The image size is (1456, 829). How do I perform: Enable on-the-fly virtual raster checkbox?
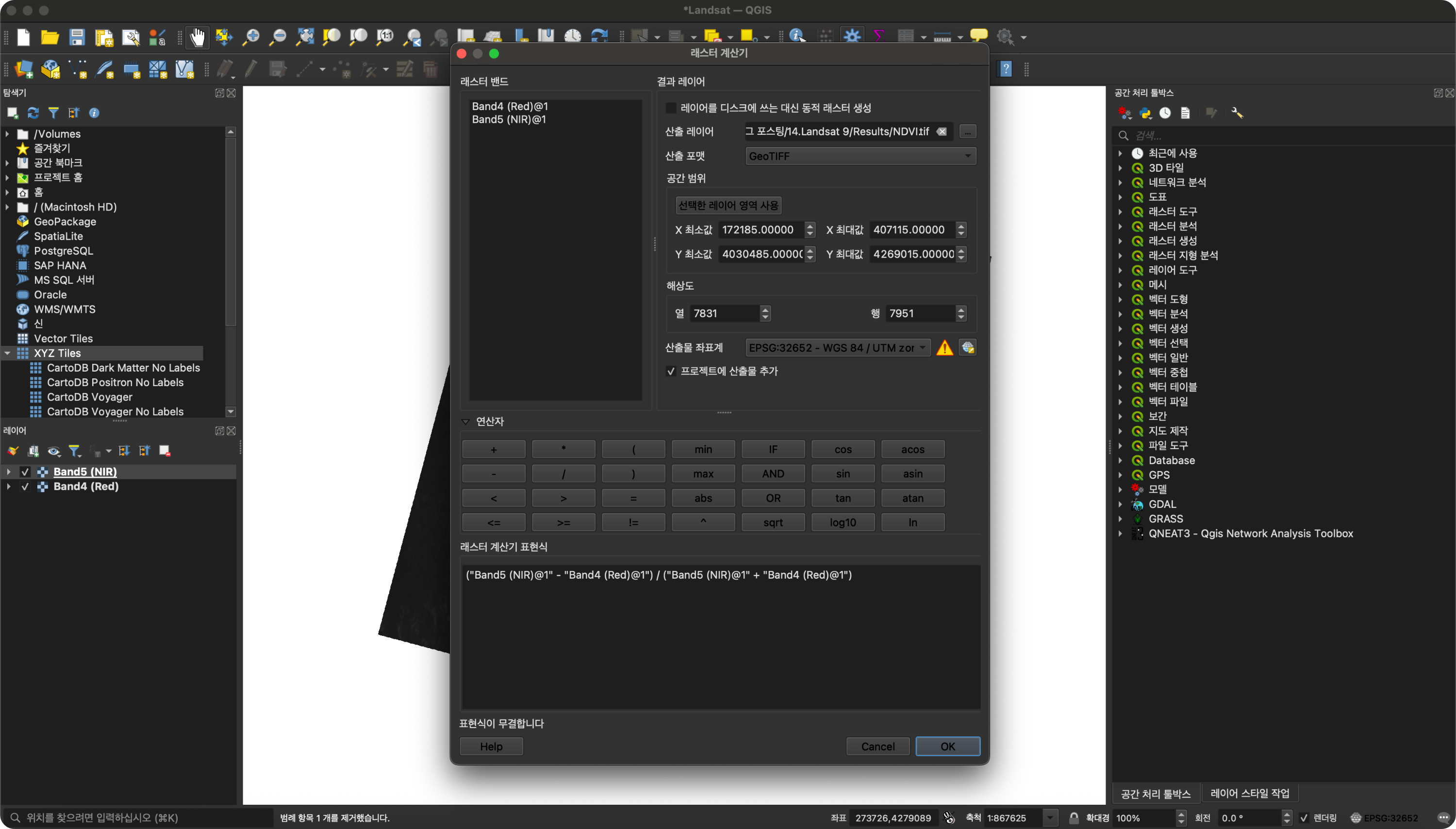(671, 108)
